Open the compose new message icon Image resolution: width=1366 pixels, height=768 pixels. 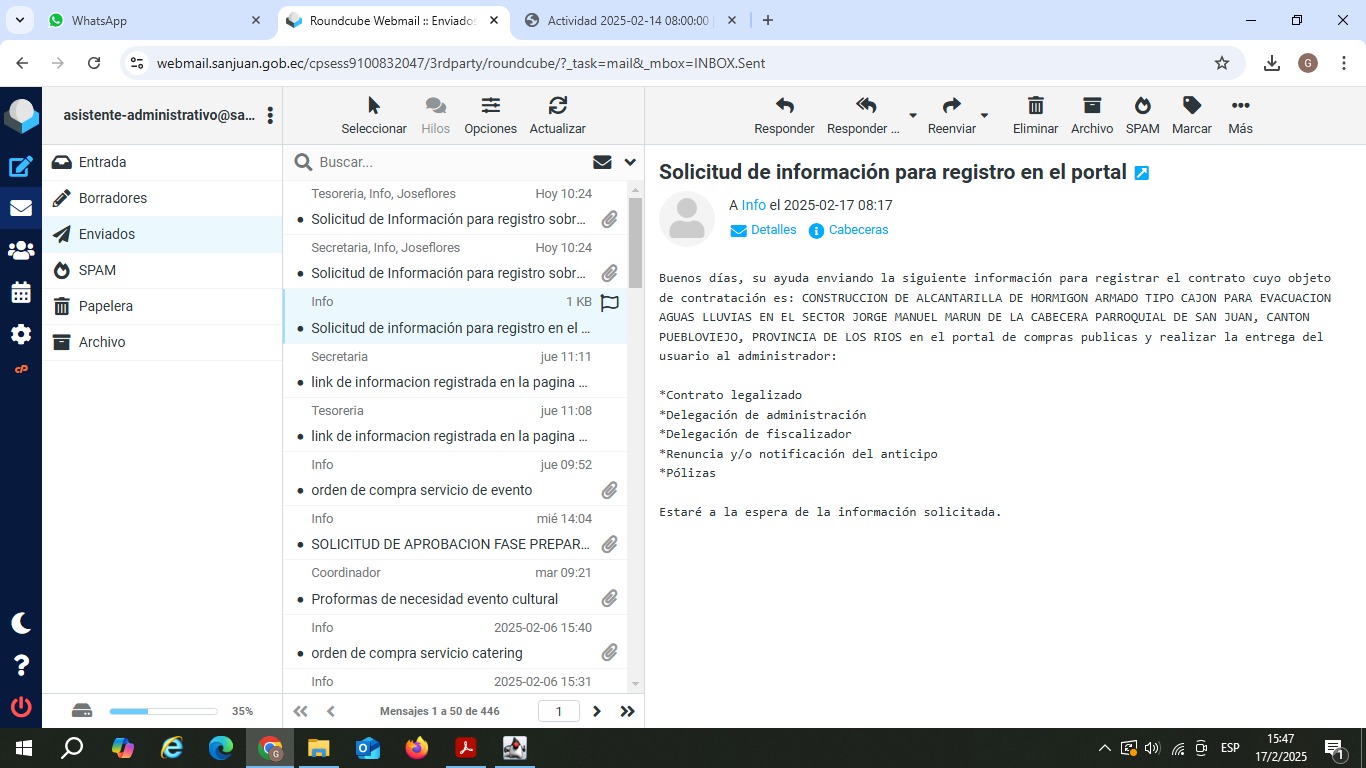point(21,167)
